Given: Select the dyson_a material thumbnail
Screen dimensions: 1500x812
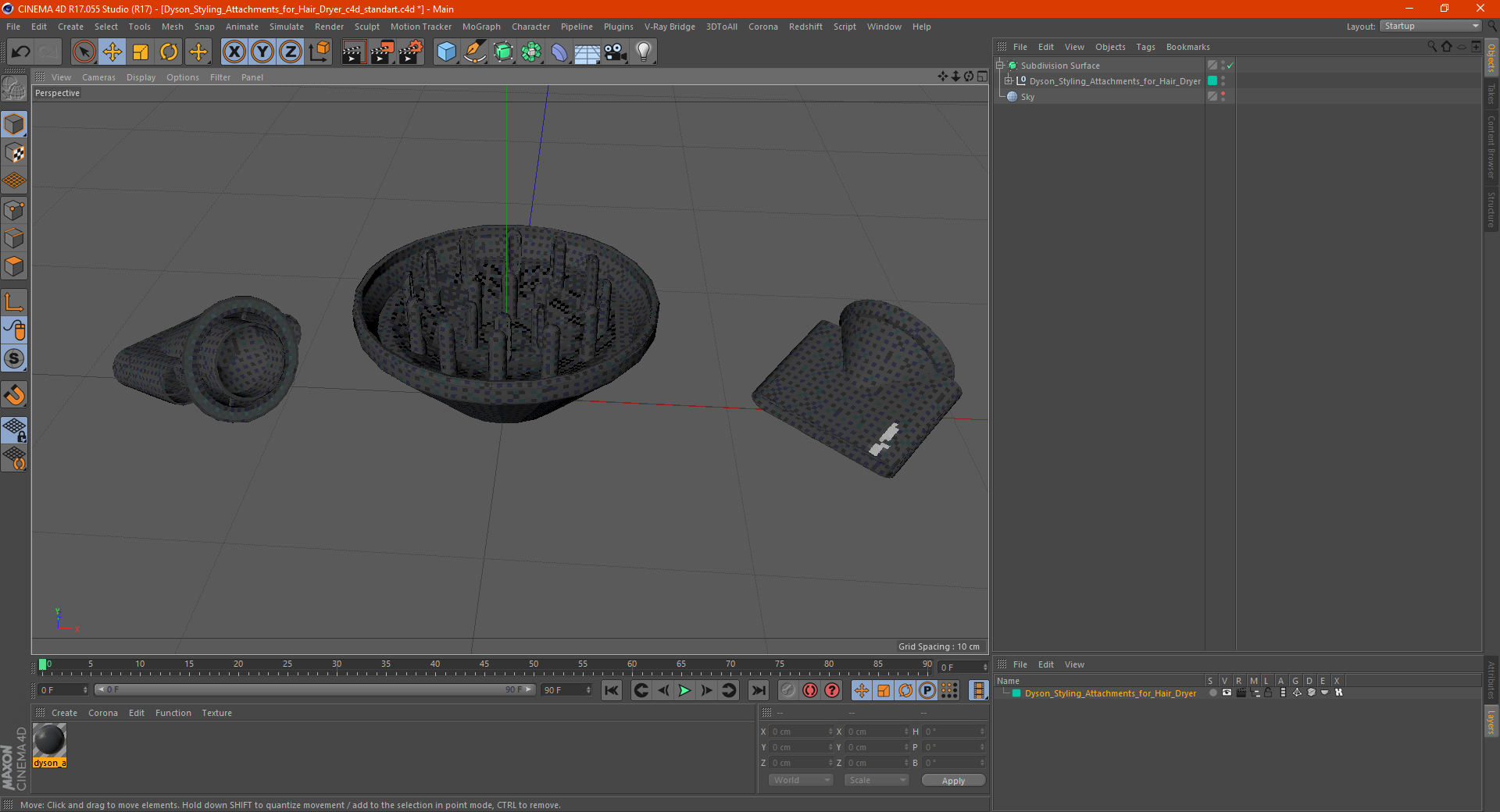Looking at the screenshot, I should coord(49,740).
